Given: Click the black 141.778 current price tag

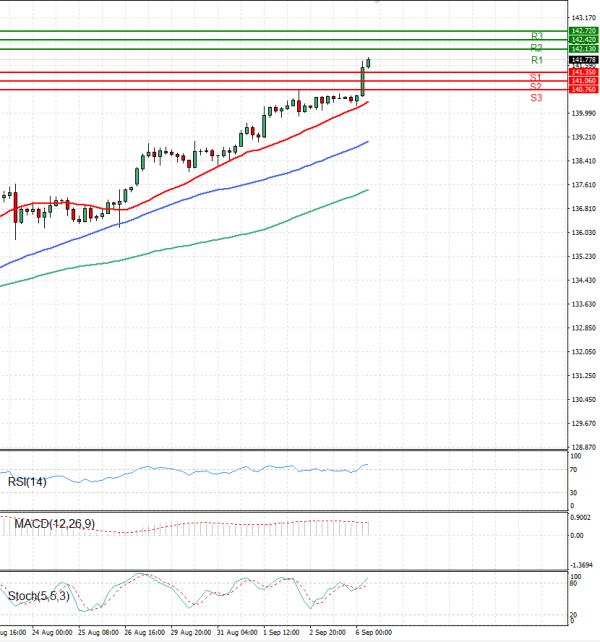Looking at the screenshot, I should coord(584,60).
